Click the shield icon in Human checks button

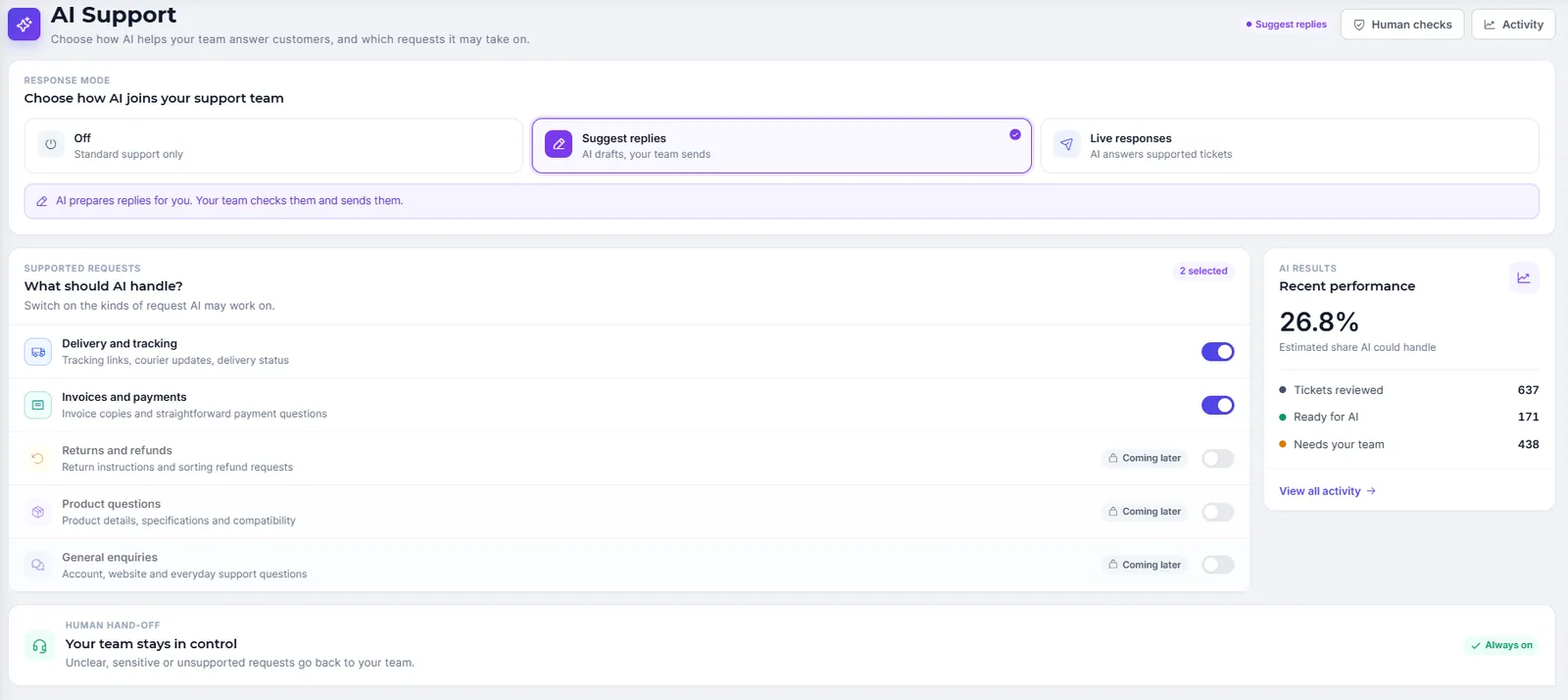tap(1359, 25)
